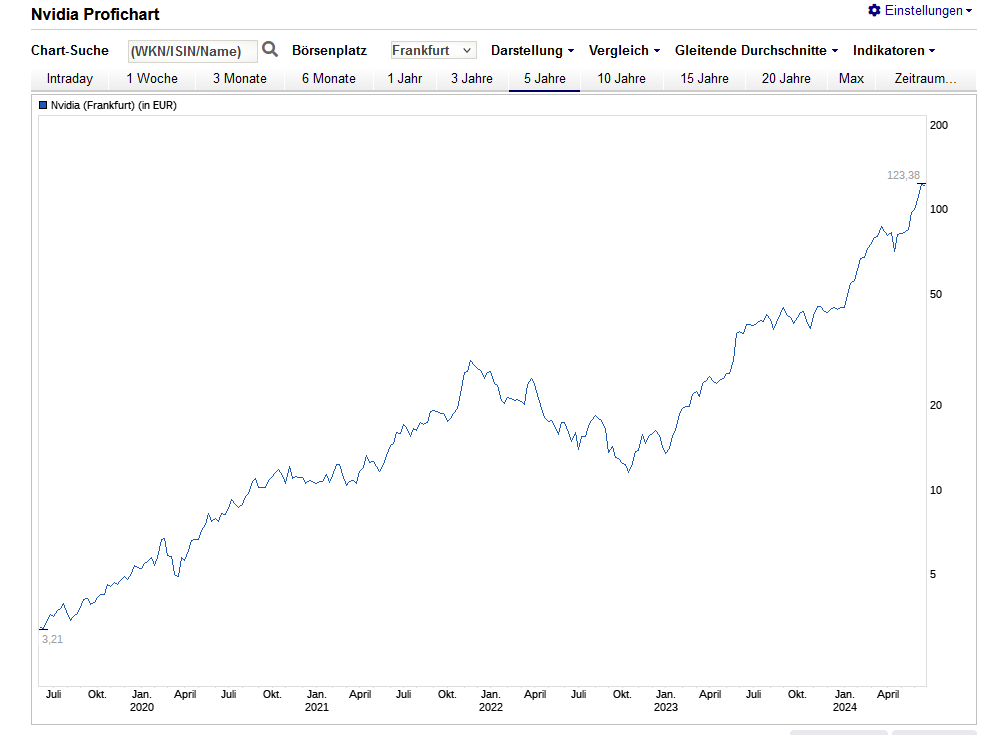
Task: Expand the Darstellung menu
Action: click(532, 50)
